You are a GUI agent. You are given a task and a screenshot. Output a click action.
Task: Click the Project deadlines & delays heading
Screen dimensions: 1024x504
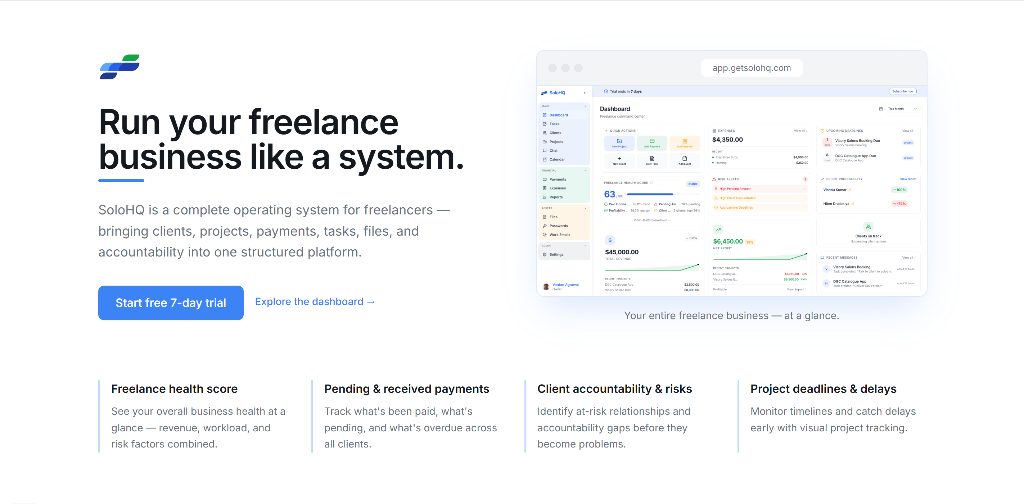(824, 389)
